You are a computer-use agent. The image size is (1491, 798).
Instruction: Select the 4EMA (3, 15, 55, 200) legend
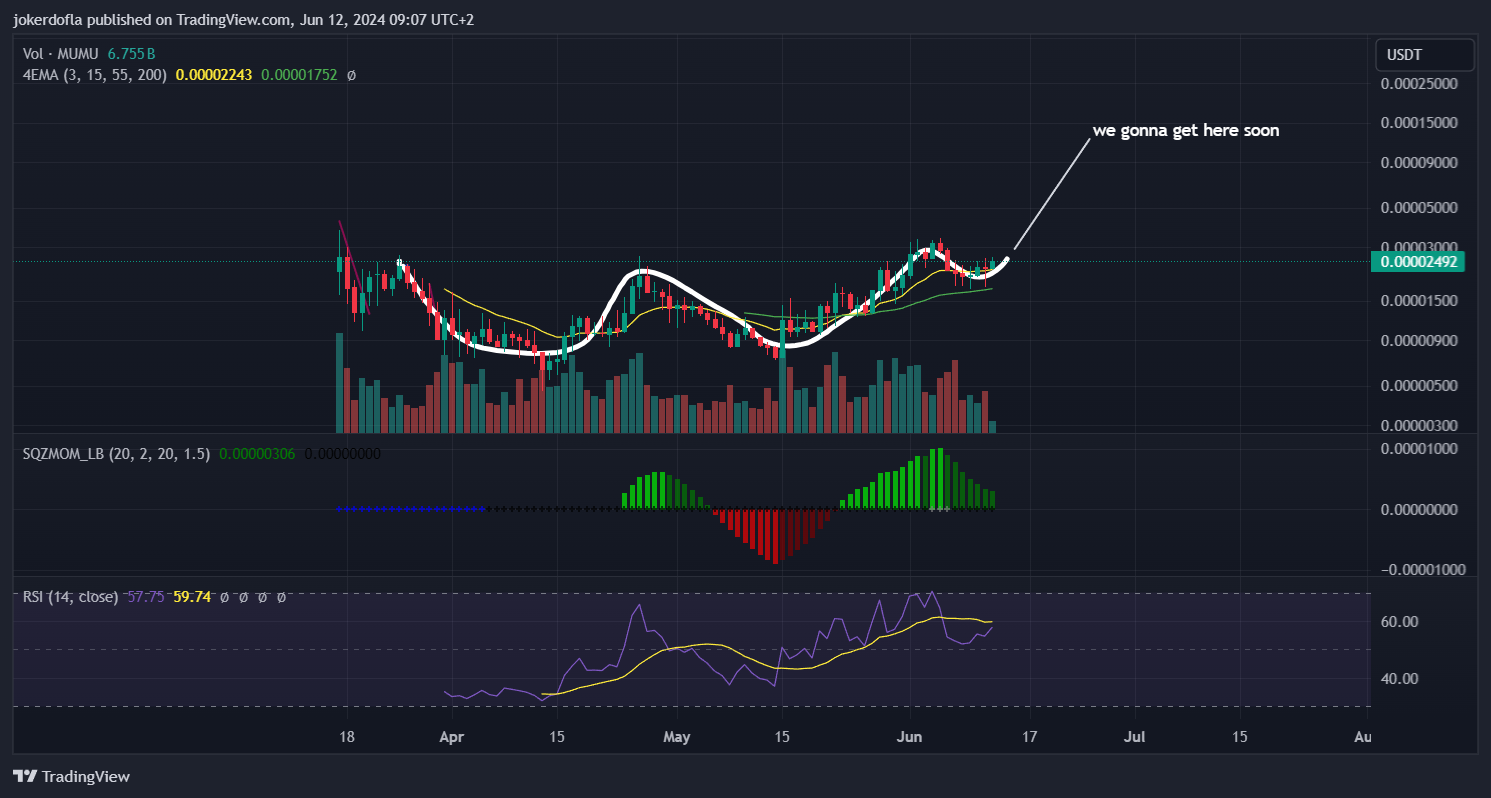(x=96, y=74)
